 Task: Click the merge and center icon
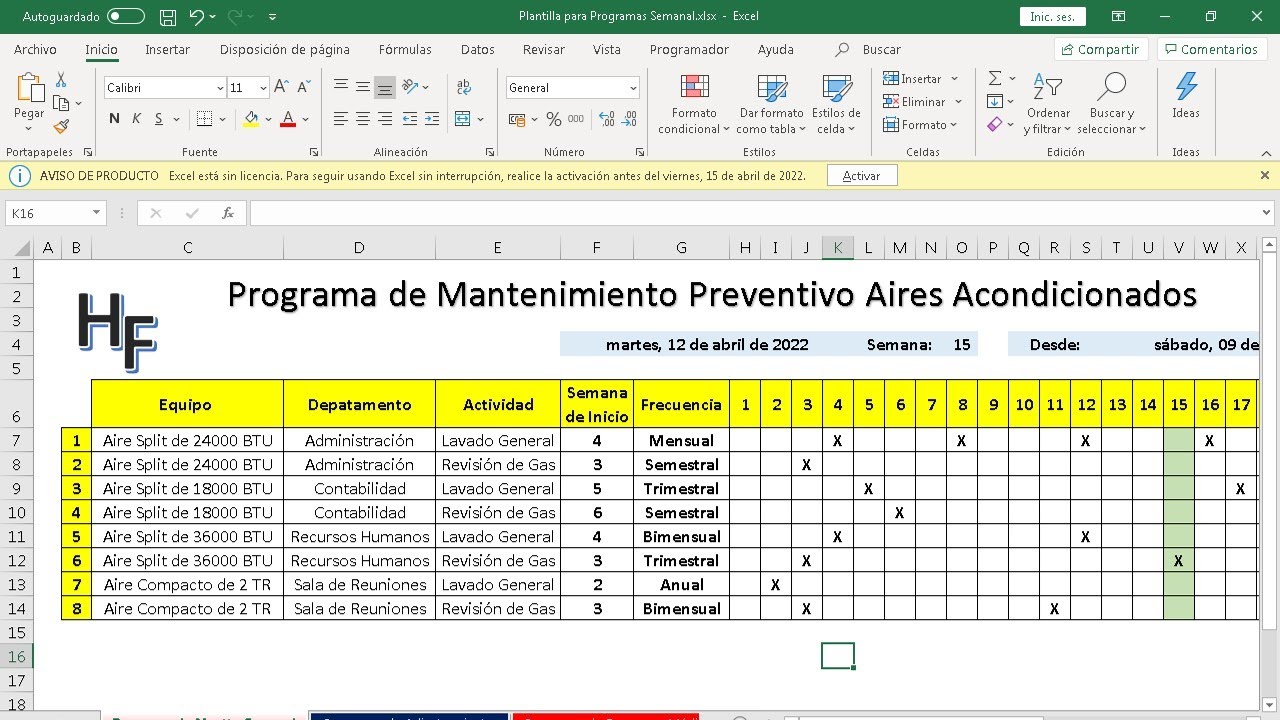pos(462,119)
